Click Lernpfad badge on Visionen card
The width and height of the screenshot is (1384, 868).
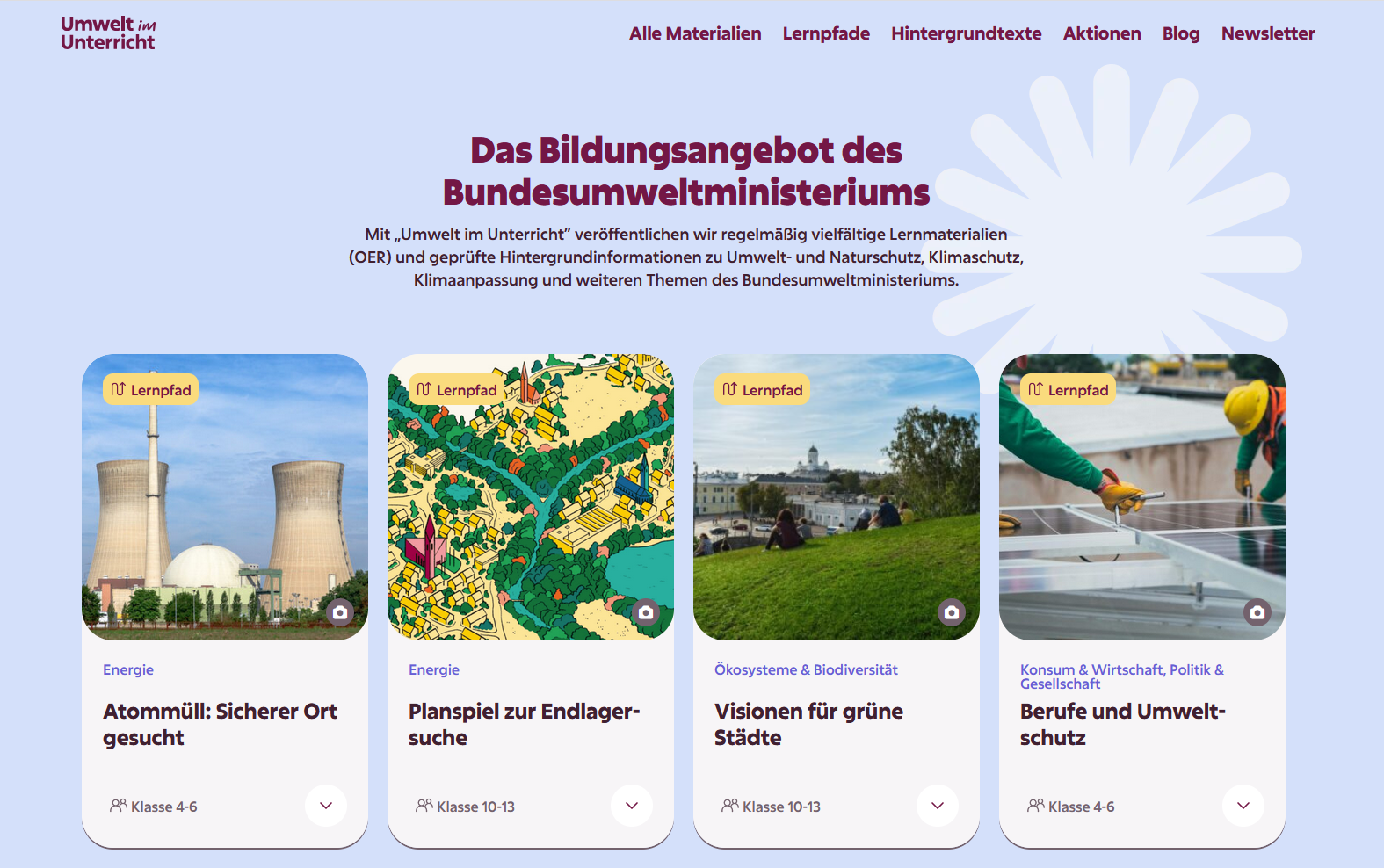pyautogui.click(x=763, y=390)
